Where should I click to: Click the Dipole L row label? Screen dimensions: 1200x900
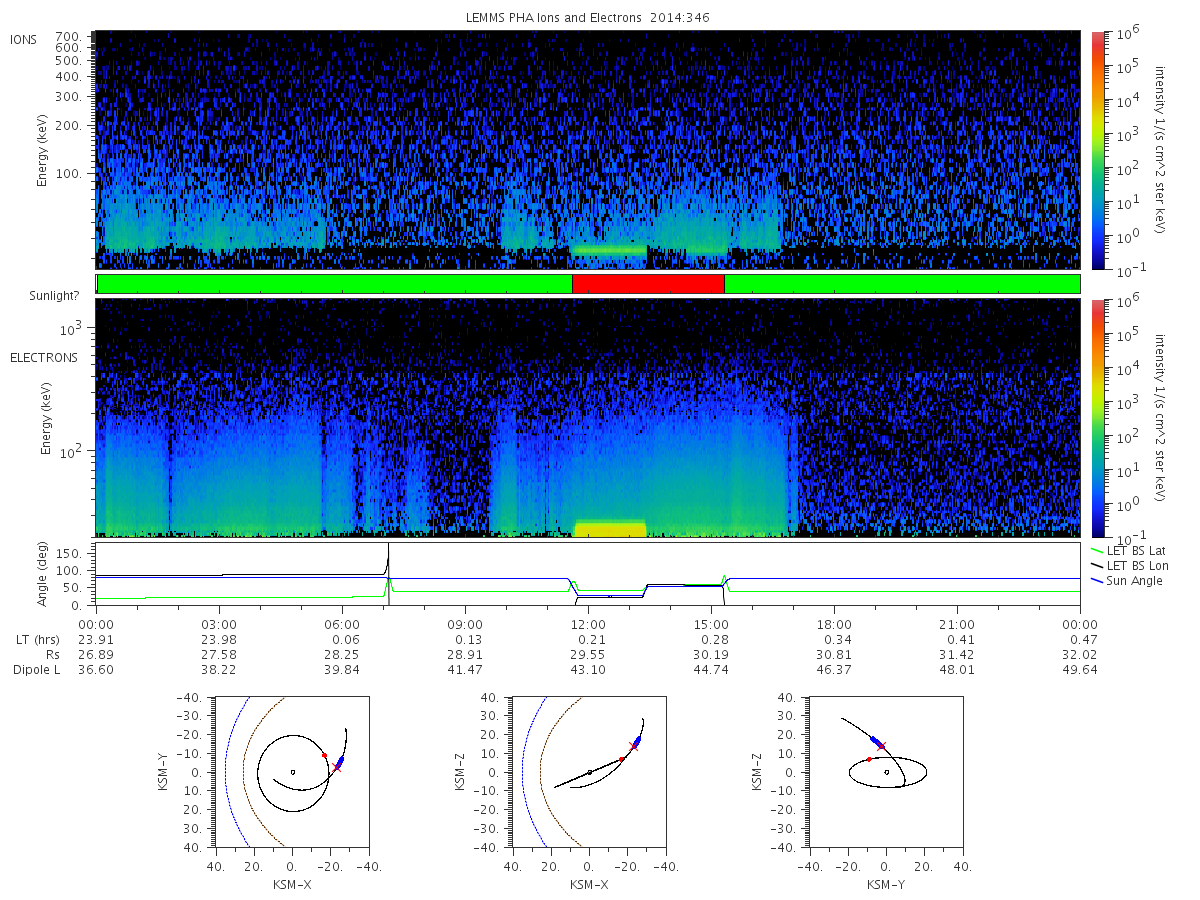point(36,669)
